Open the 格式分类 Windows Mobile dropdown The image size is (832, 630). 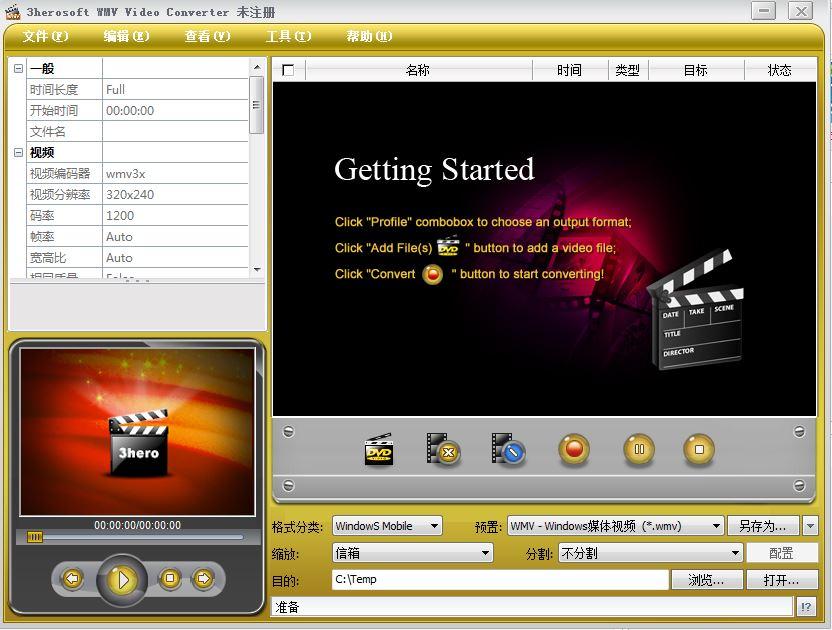(387, 526)
